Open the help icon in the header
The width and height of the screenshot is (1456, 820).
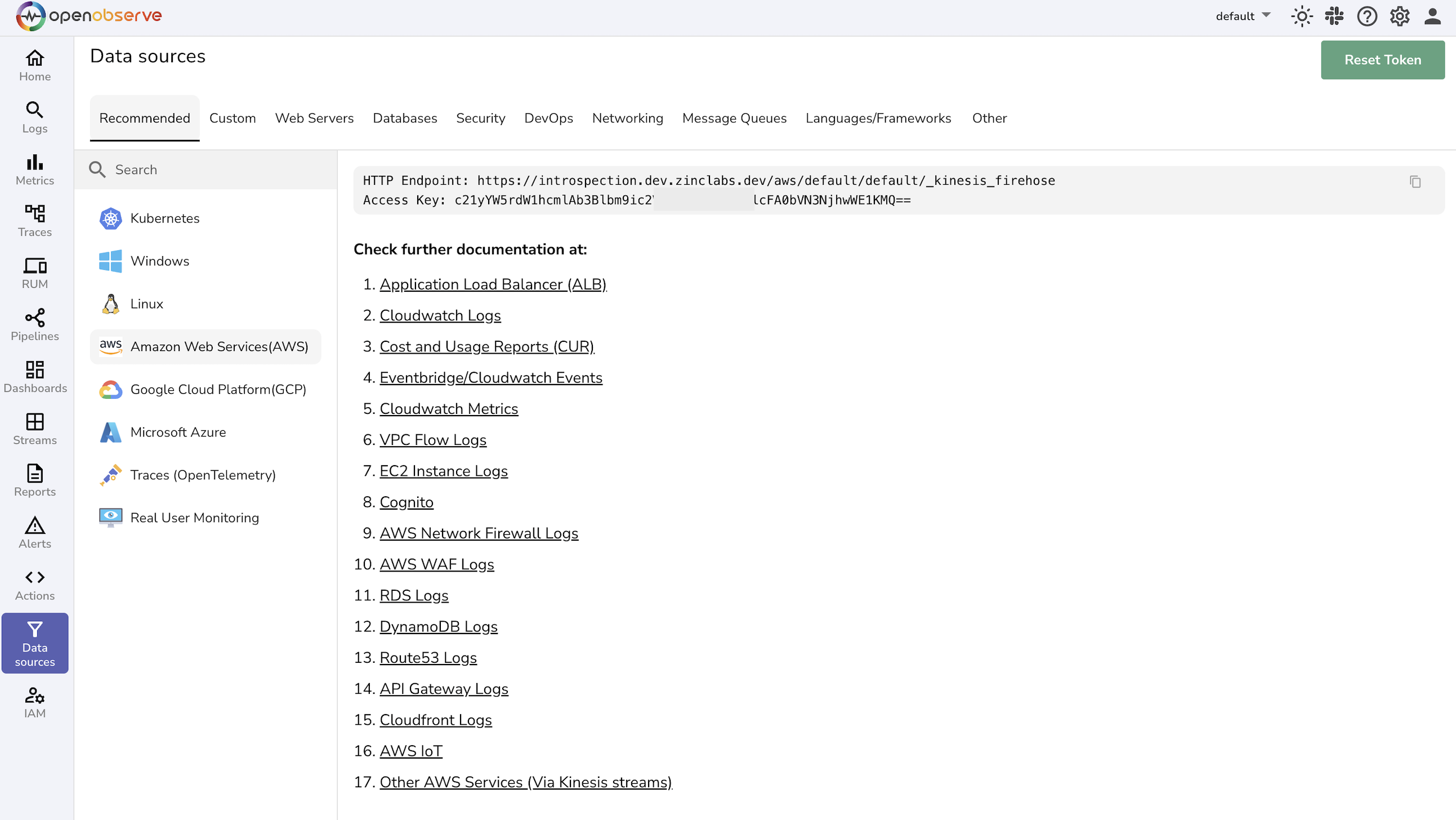click(x=1366, y=16)
